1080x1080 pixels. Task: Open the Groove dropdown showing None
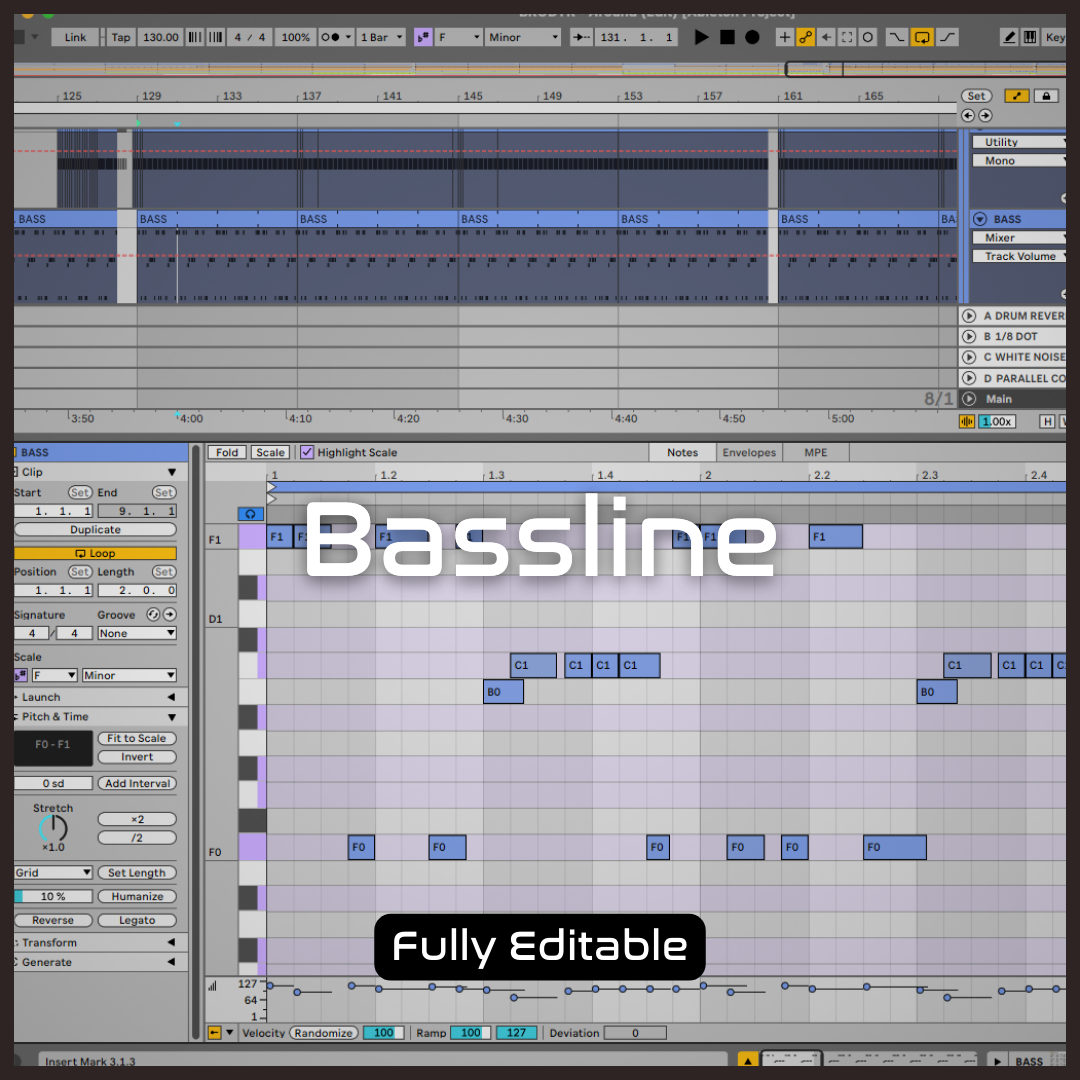[137, 633]
